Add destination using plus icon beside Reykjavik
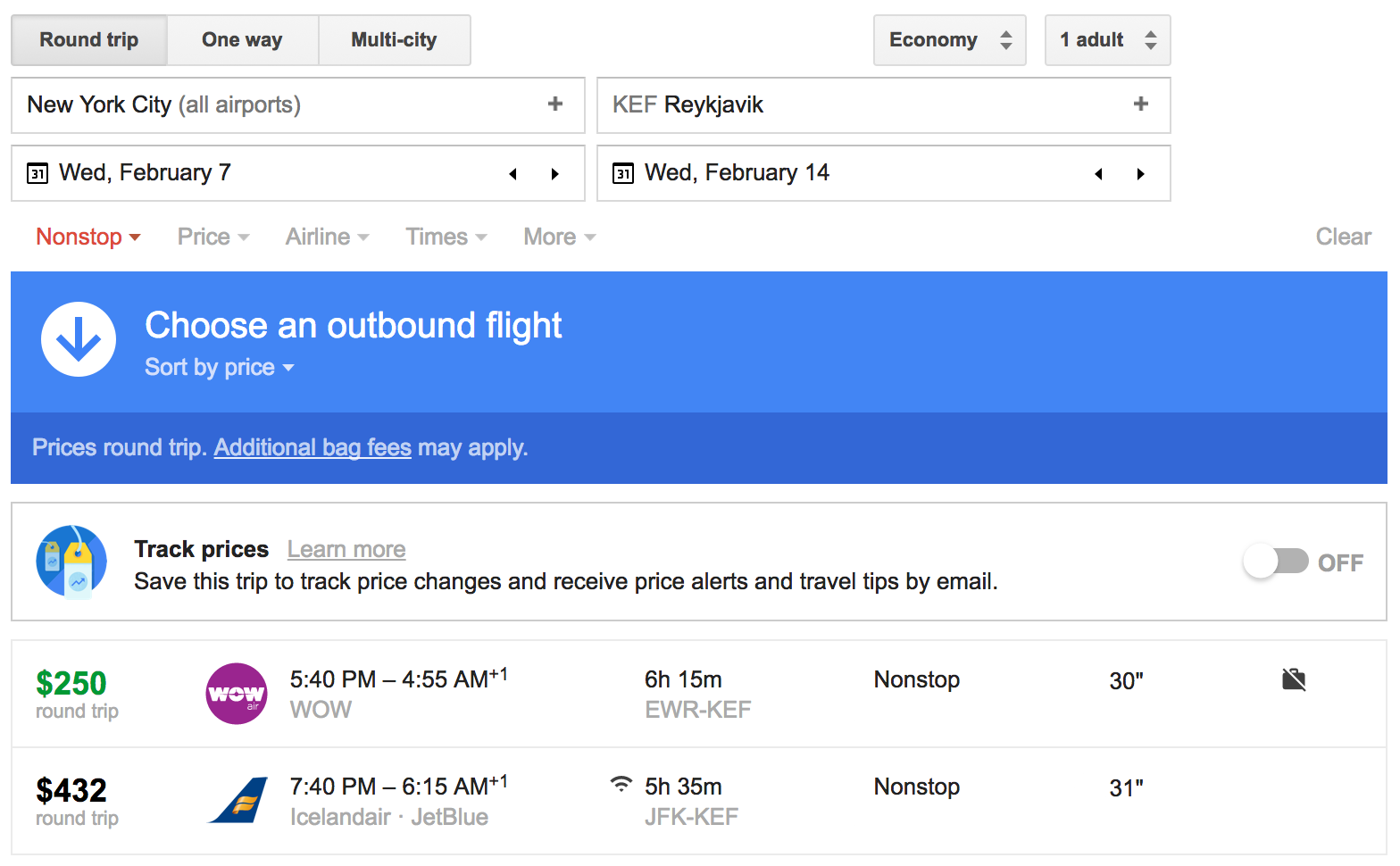This screenshot has height=866, width=1400. [x=1140, y=104]
